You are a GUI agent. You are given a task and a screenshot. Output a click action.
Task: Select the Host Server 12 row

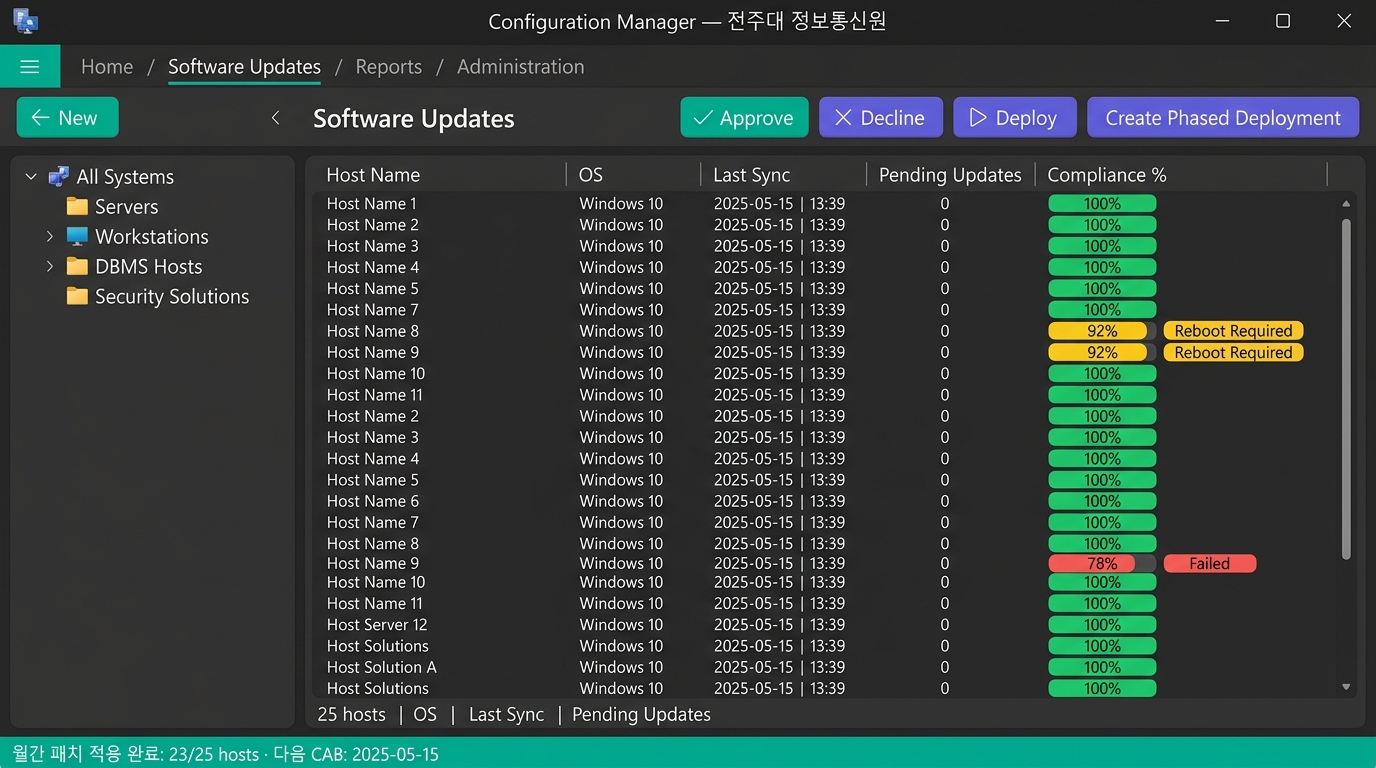click(825, 625)
